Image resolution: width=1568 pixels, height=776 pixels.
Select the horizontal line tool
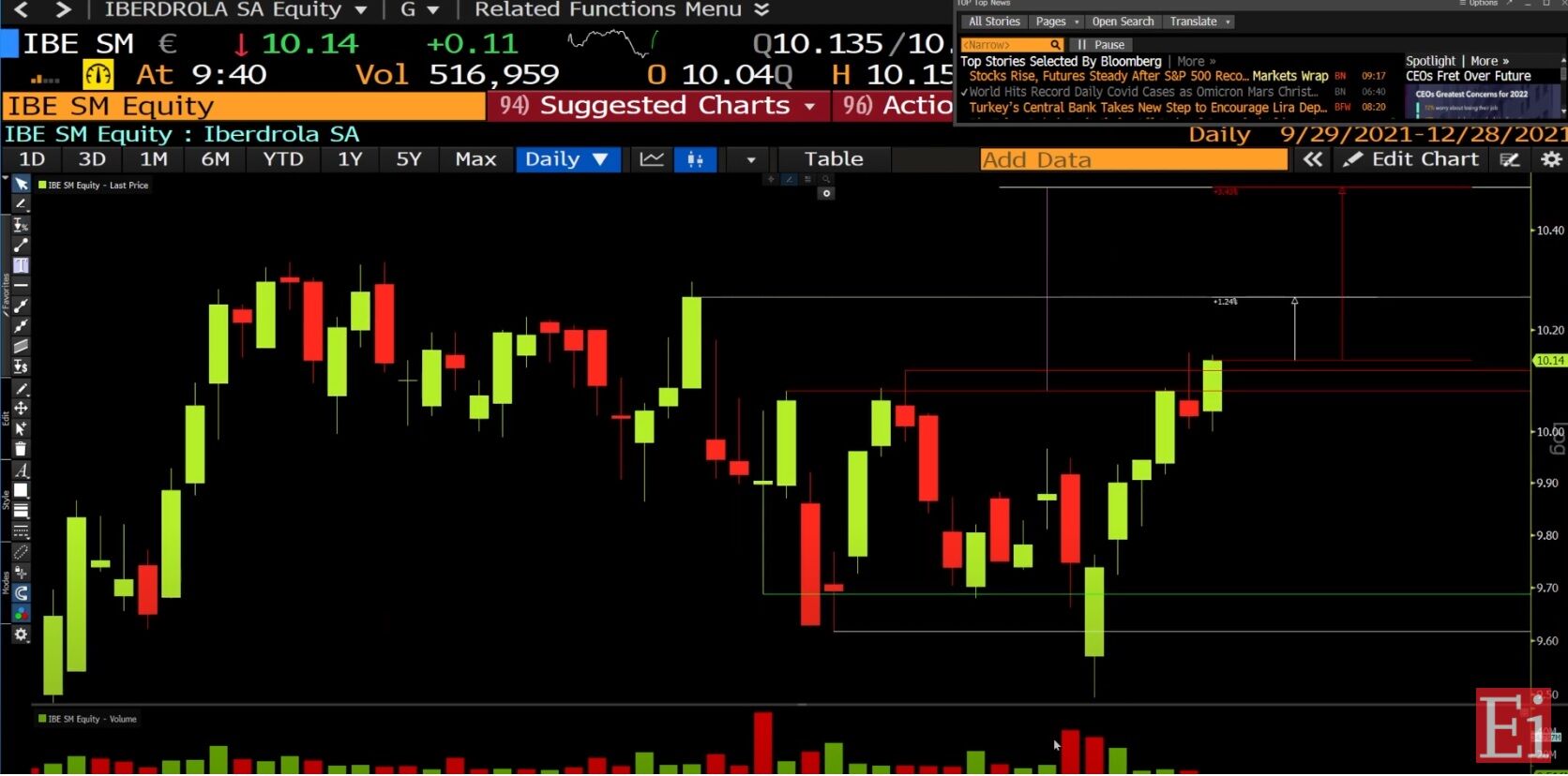coord(21,285)
